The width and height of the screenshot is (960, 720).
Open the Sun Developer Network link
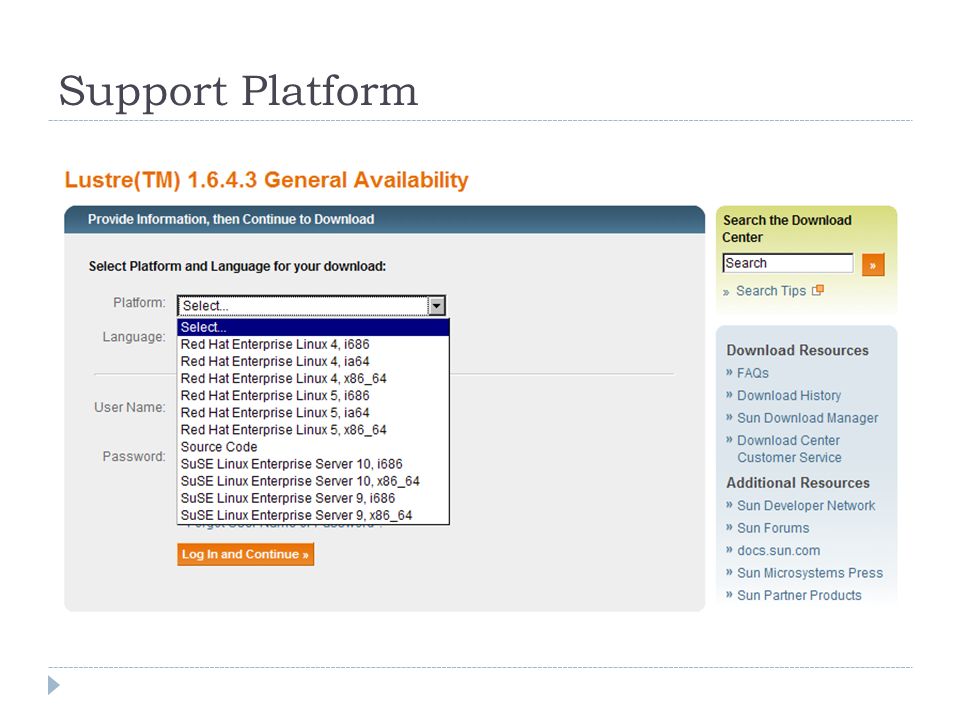[806, 506]
